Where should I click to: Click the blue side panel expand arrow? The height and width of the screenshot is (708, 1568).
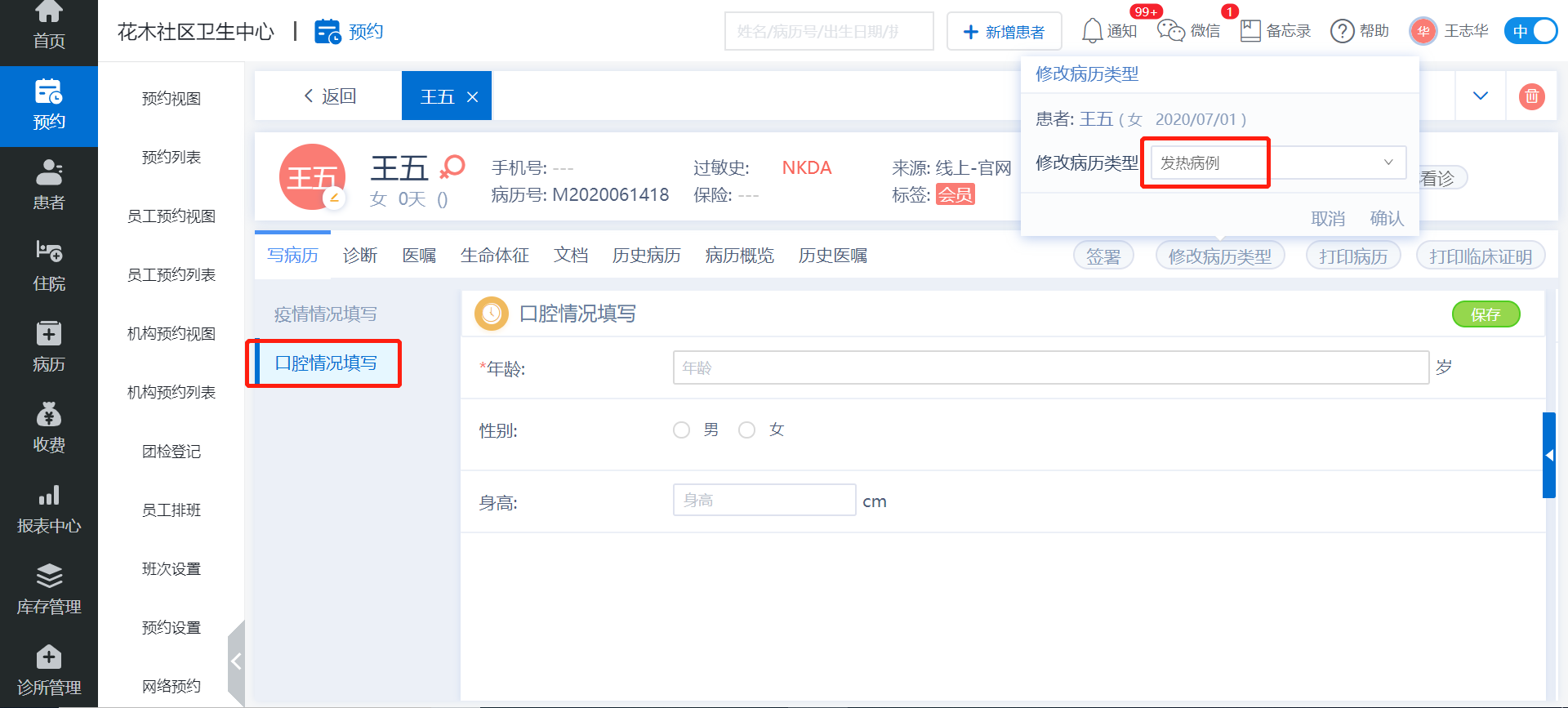tap(1548, 455)
